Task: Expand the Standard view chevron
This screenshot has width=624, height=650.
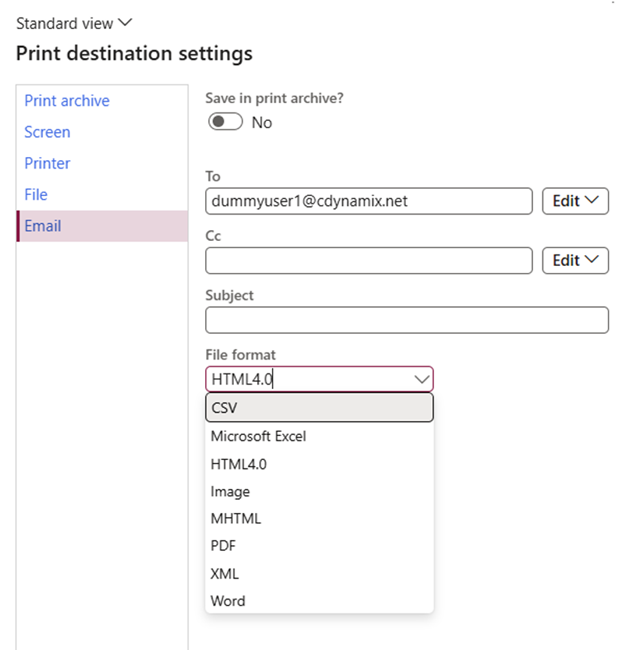Action: [125, 22]
